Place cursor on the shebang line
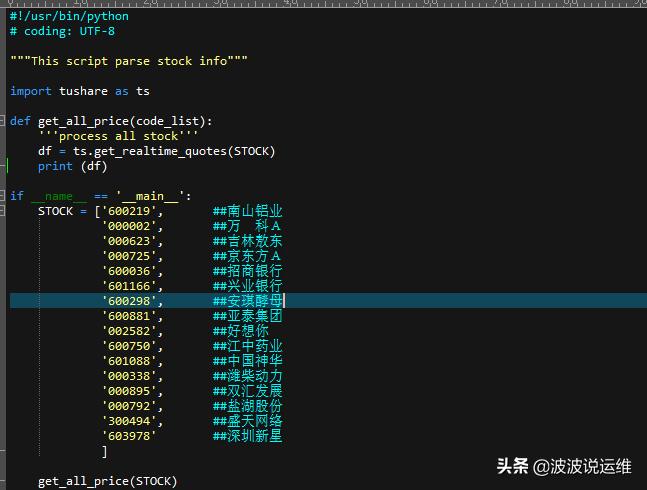The image size is (647, 490). coord(69,16)
